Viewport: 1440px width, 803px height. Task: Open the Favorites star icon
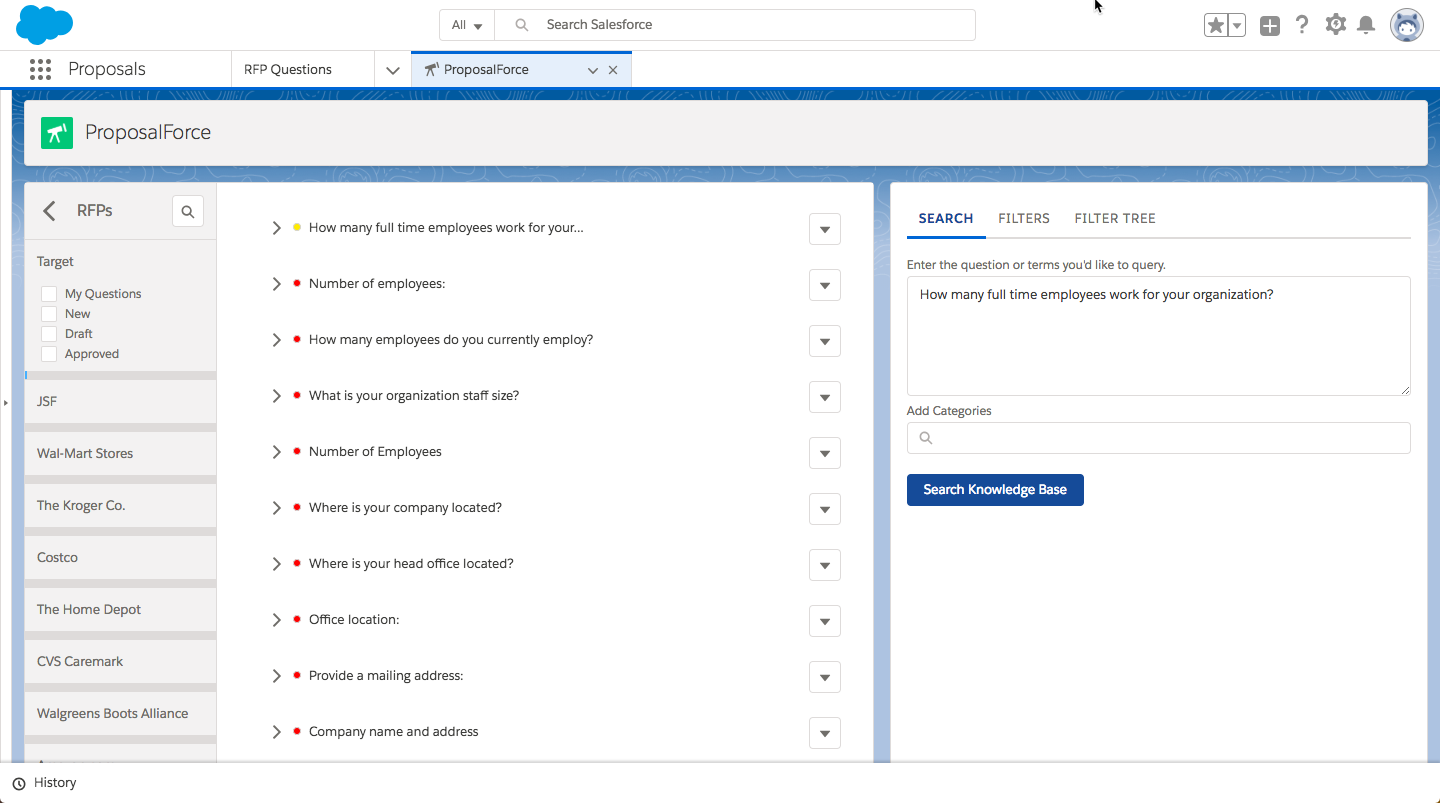click(1215, 26)
